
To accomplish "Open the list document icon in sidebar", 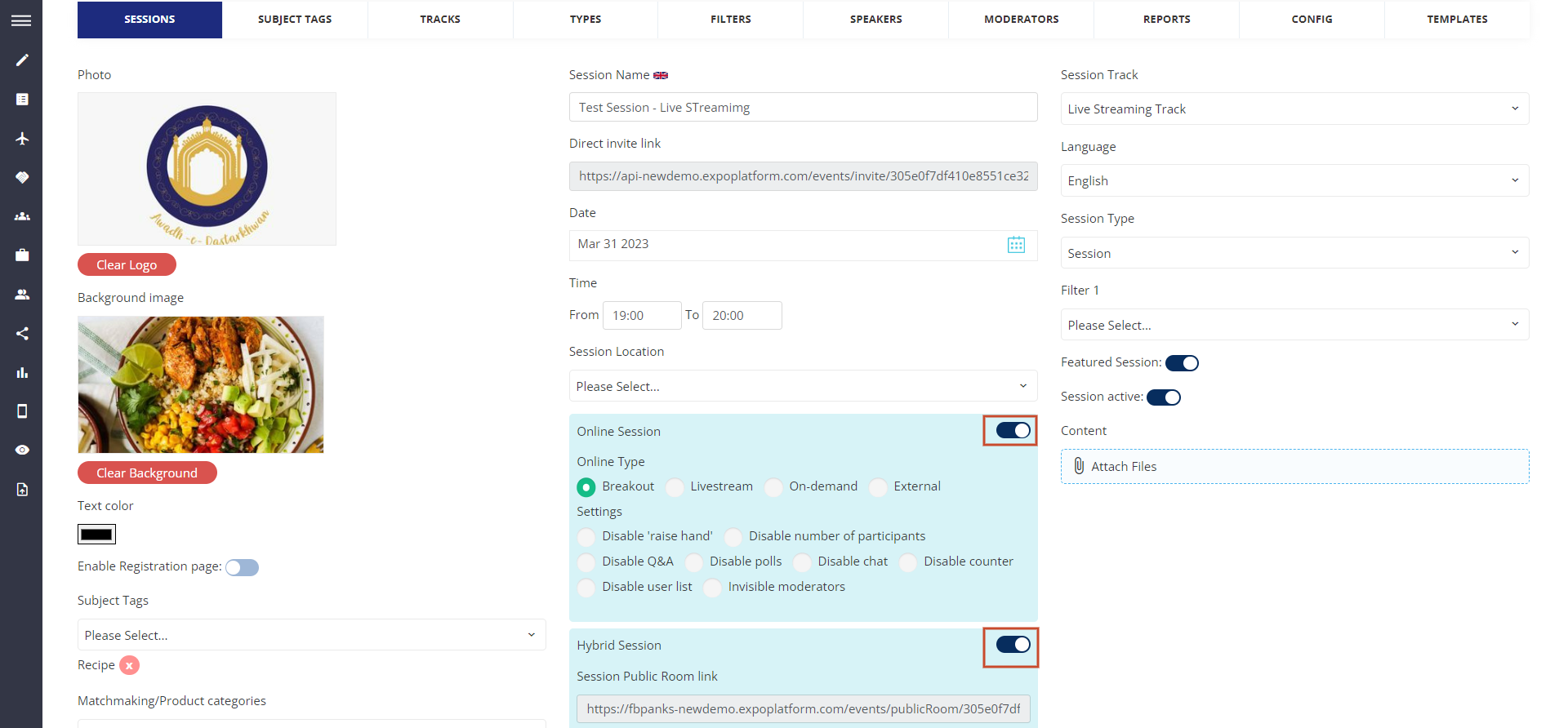I will click(x=22, y=99).
